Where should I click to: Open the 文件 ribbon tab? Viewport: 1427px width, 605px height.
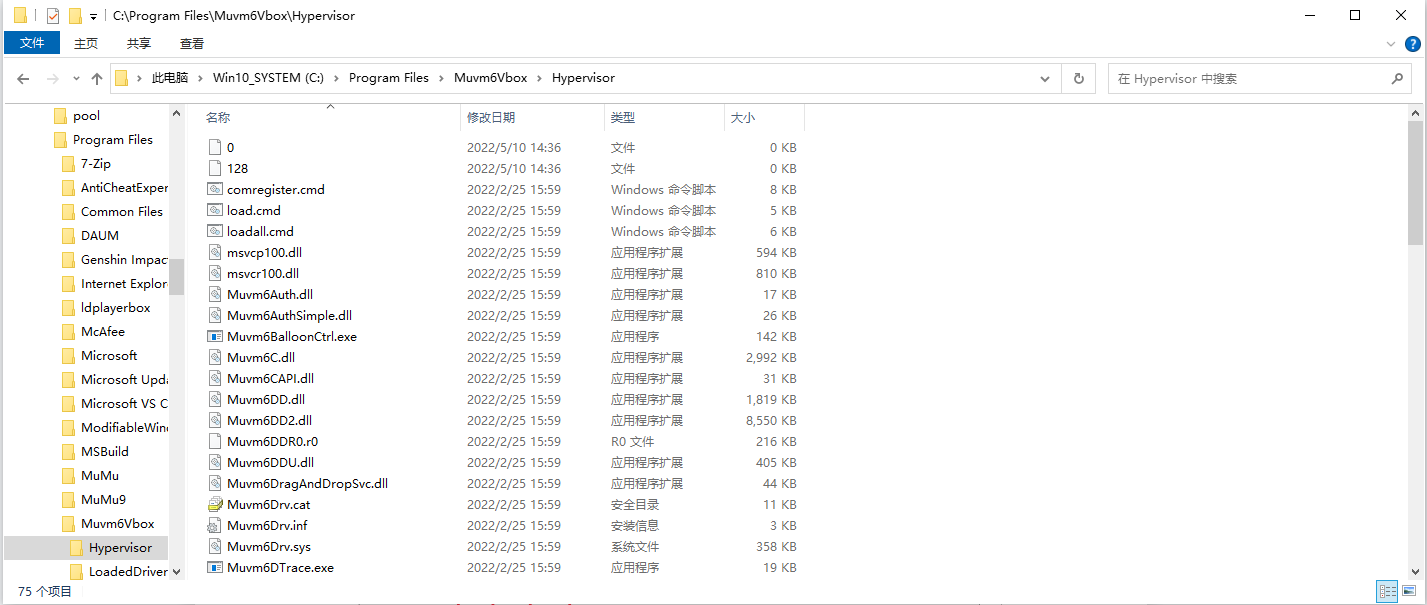[33, 43]
